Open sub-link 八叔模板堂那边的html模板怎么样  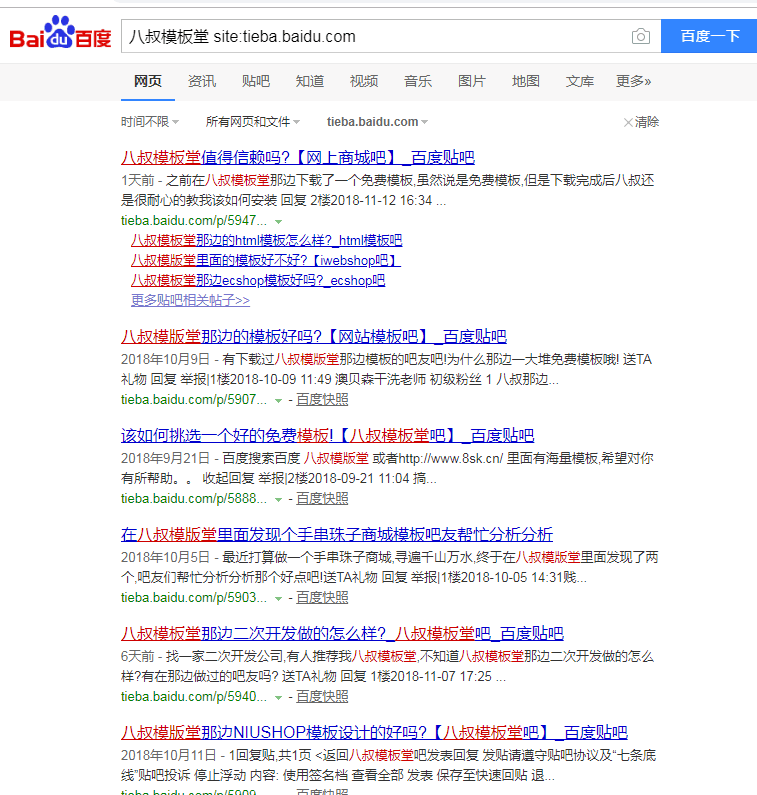point(266,240)
